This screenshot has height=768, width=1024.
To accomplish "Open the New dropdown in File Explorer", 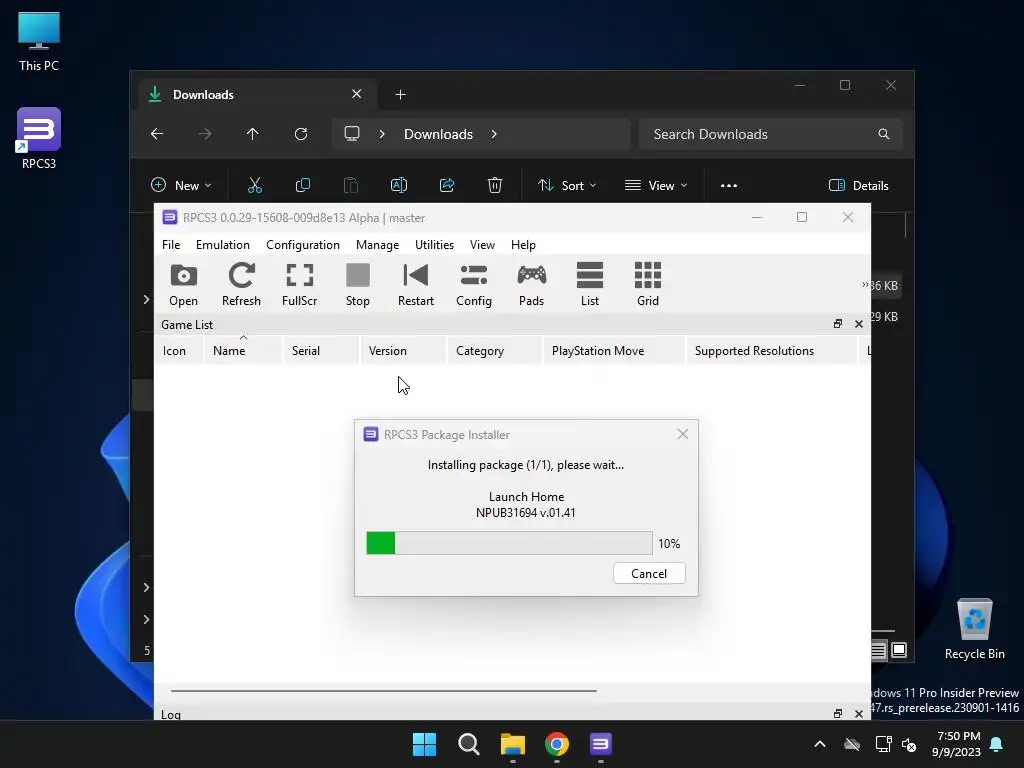I will (182, 185).
